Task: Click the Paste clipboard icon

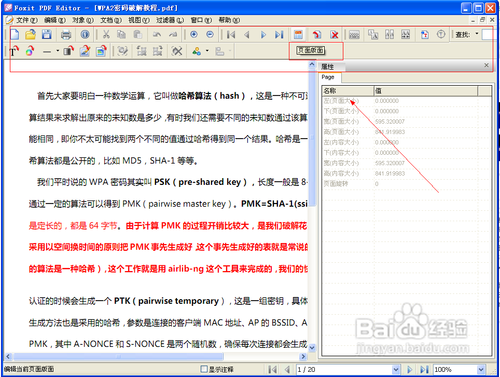Action: click(x=137, y=34)
